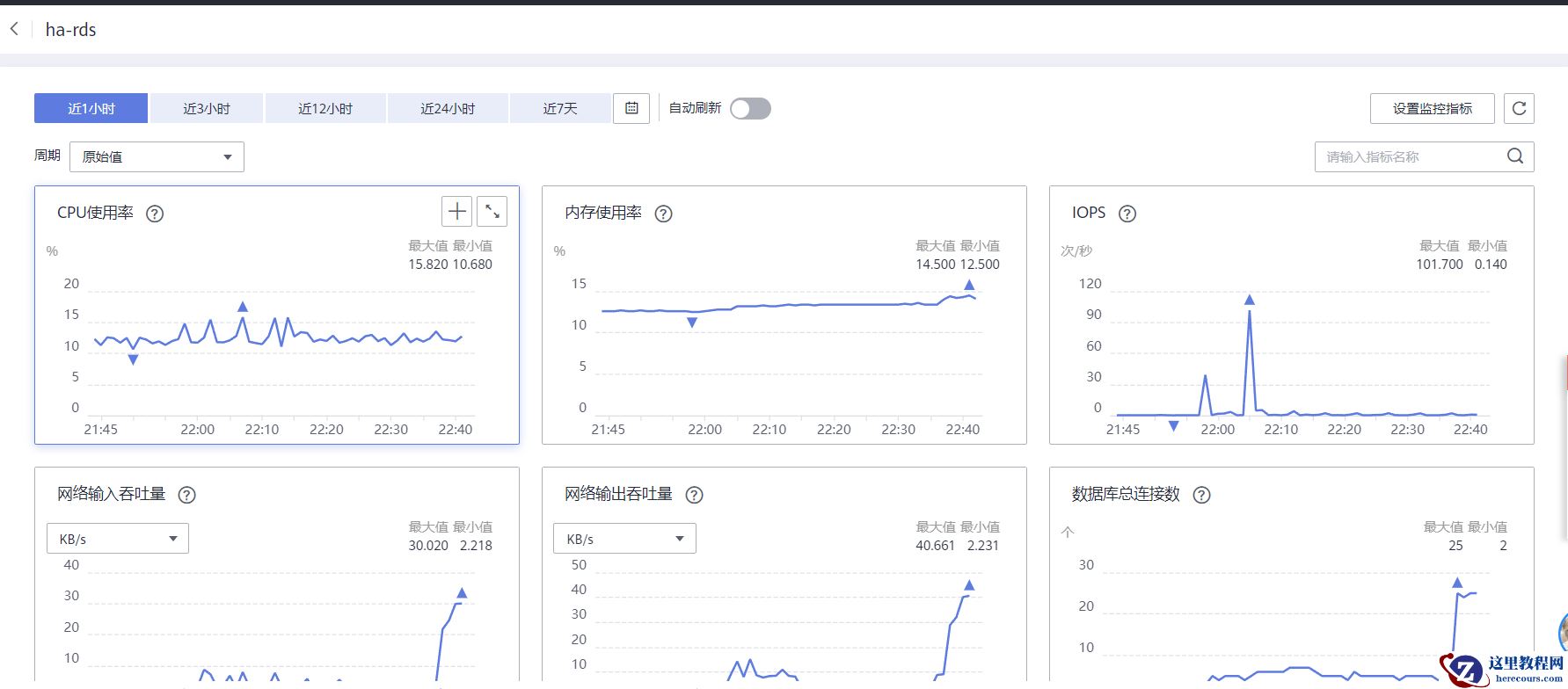Click the plus icon on CPU使用率 chart

tap(457, 212)
